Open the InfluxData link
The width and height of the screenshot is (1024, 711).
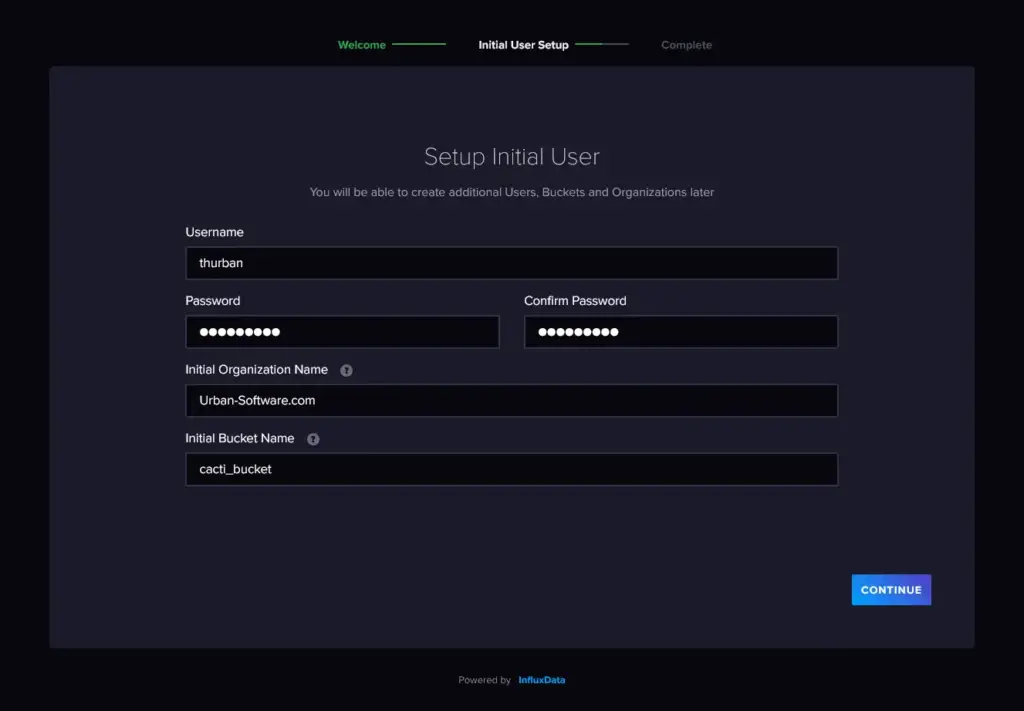tap(541, 679)
